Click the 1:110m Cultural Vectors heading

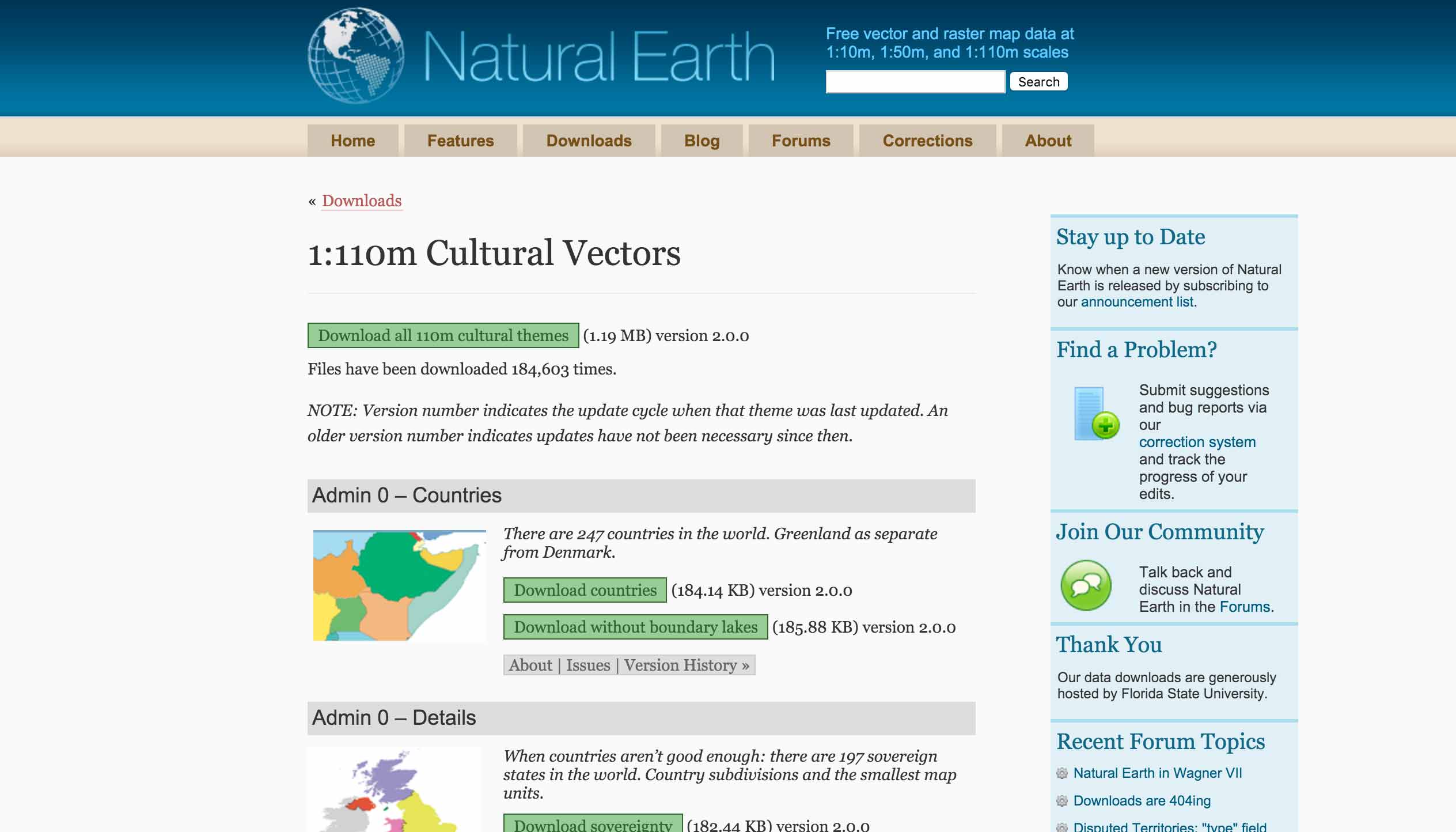pyautogui.click(x=494, y=253)
